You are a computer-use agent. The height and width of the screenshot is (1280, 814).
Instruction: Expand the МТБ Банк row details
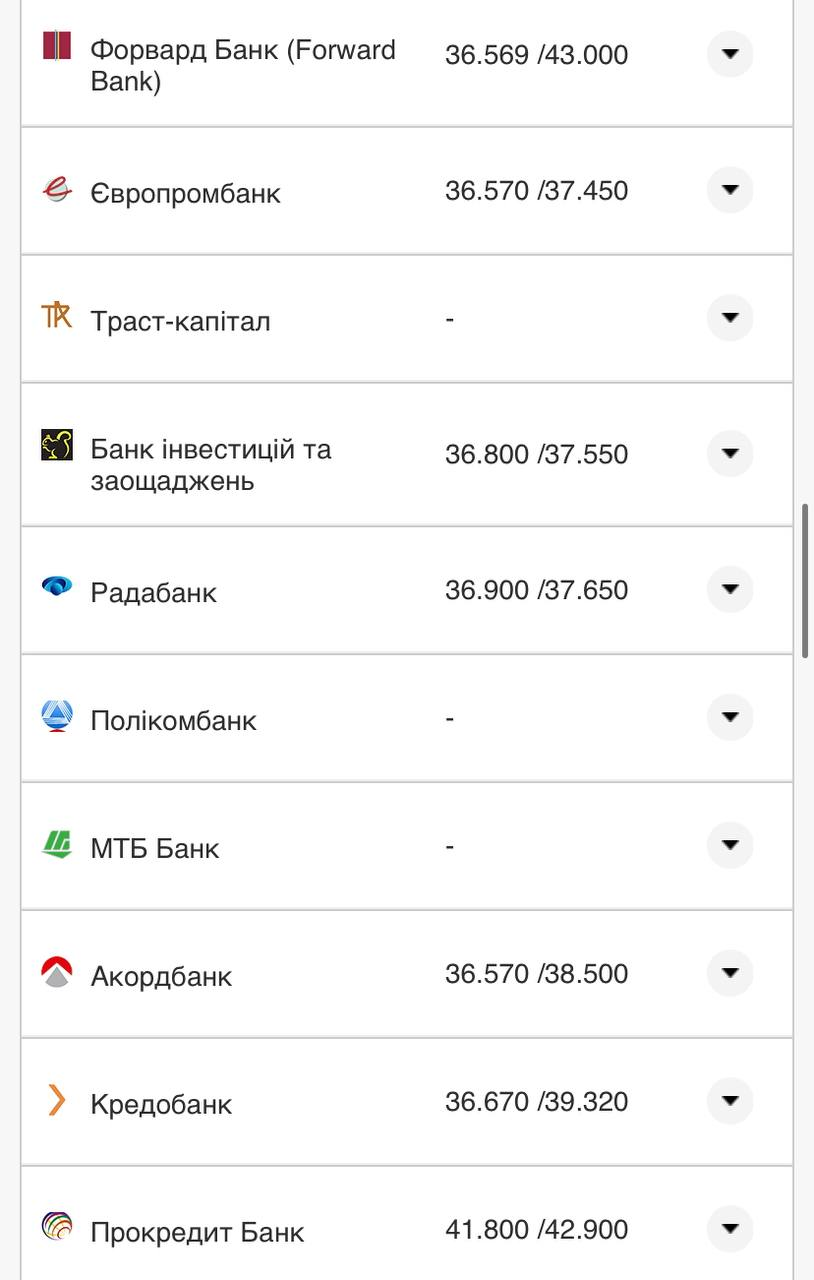coord(730,846)
